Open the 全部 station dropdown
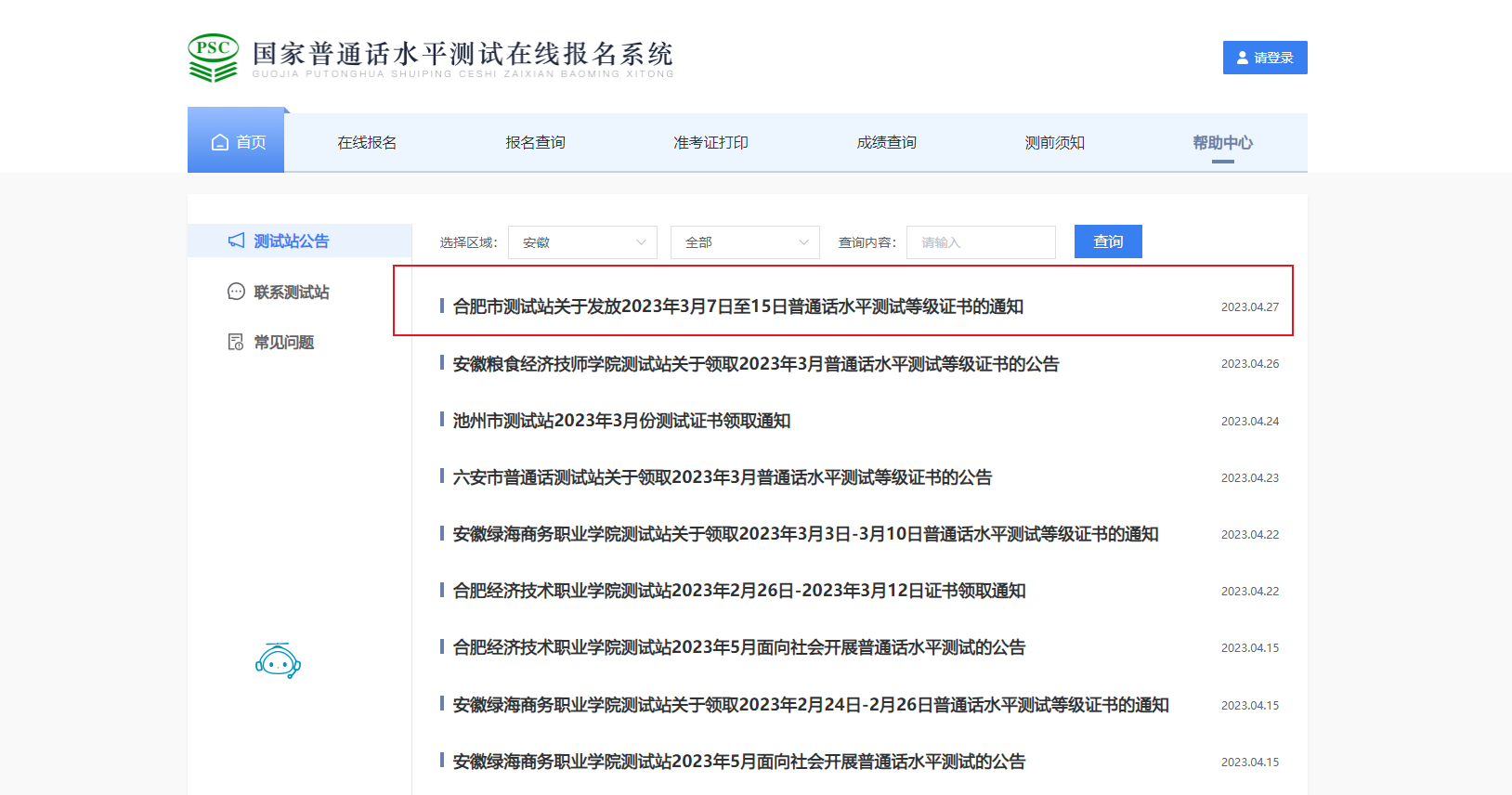This screenshot has height=795, width=1512. pyautogui.click(x=745, y=242)
